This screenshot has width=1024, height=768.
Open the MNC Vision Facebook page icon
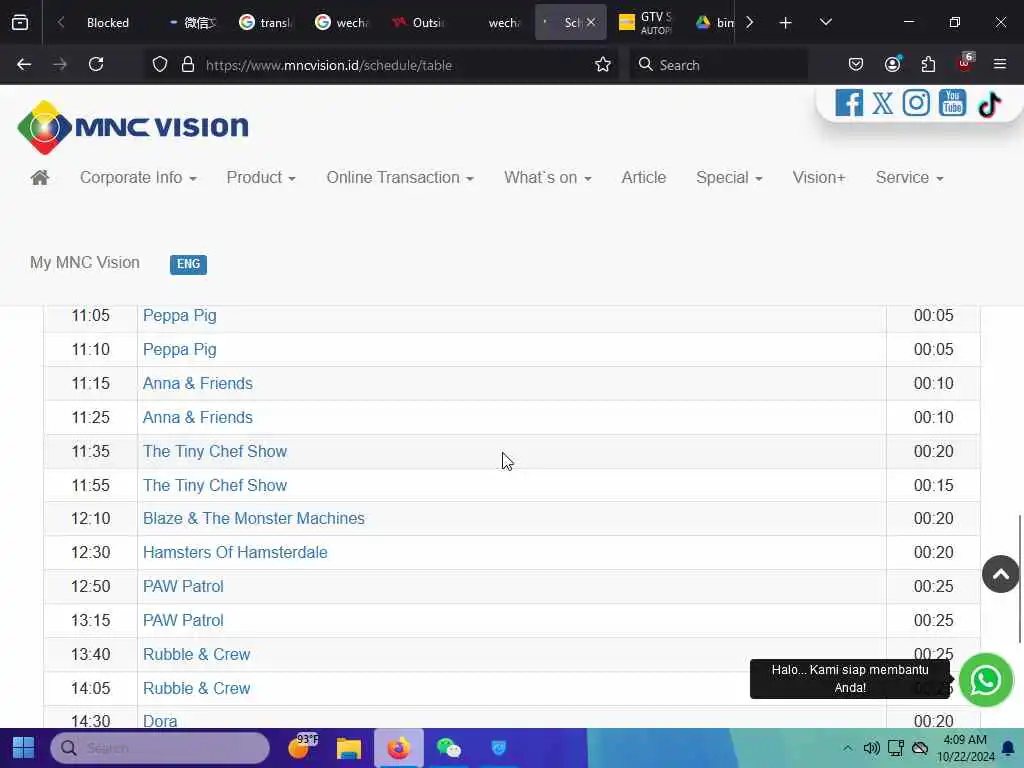pos(848,103)
